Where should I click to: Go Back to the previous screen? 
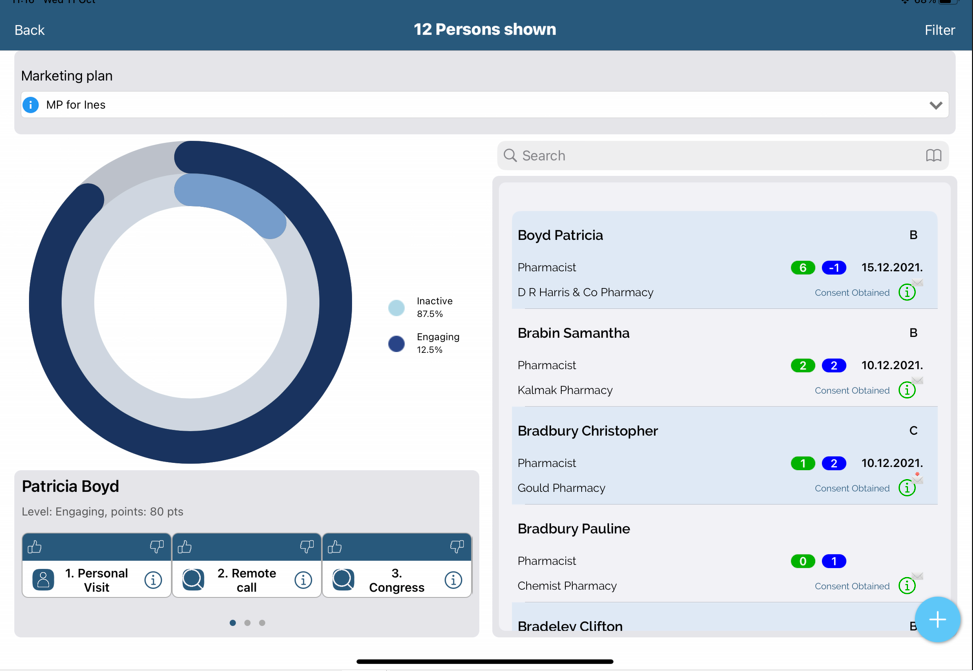[29, 30]
